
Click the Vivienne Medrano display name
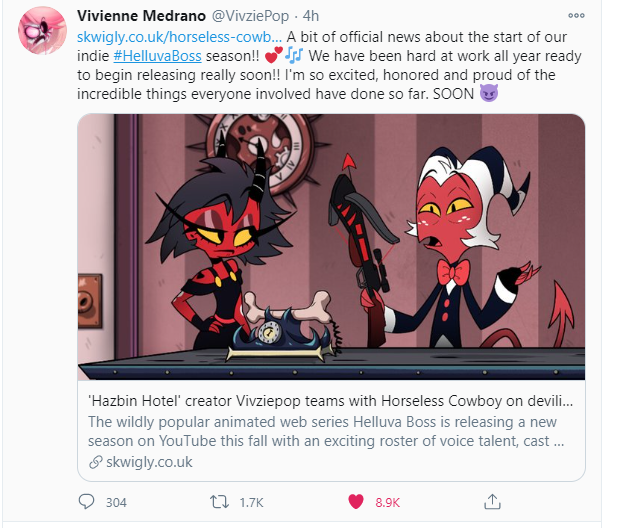pos(141,16)
